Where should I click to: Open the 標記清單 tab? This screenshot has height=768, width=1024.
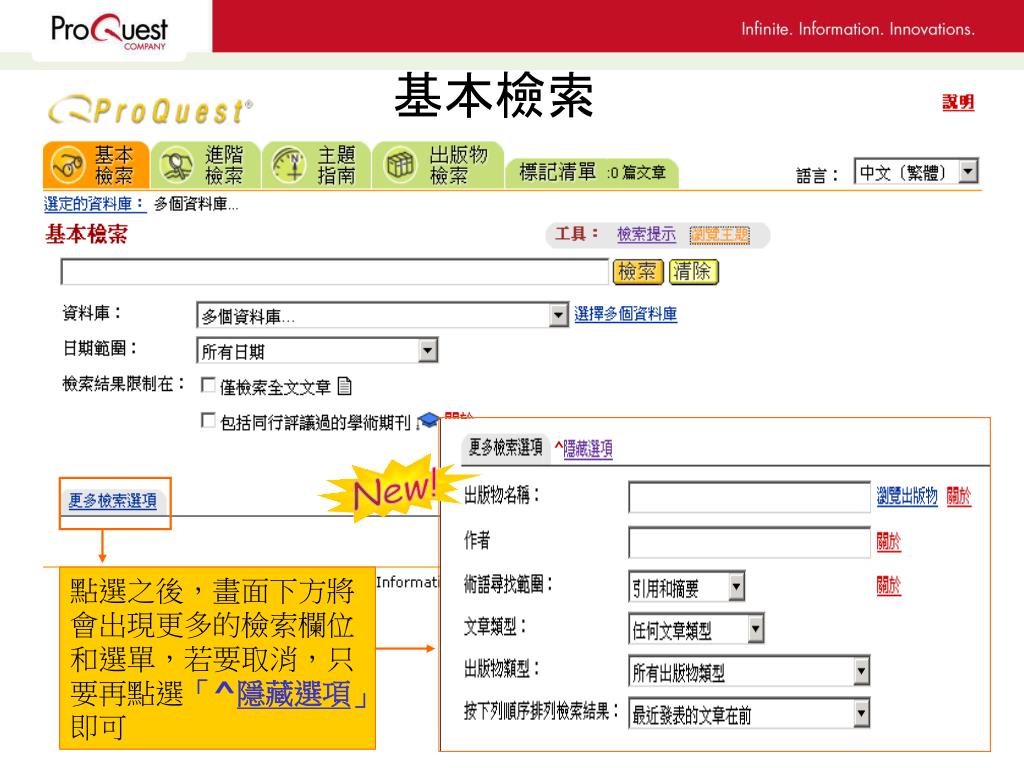click(592, 172)
